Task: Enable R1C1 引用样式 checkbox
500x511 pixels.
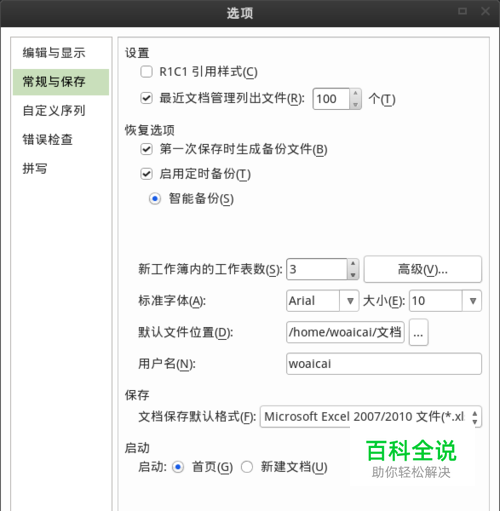Action: pyautogui.click(x=146, y=72)
